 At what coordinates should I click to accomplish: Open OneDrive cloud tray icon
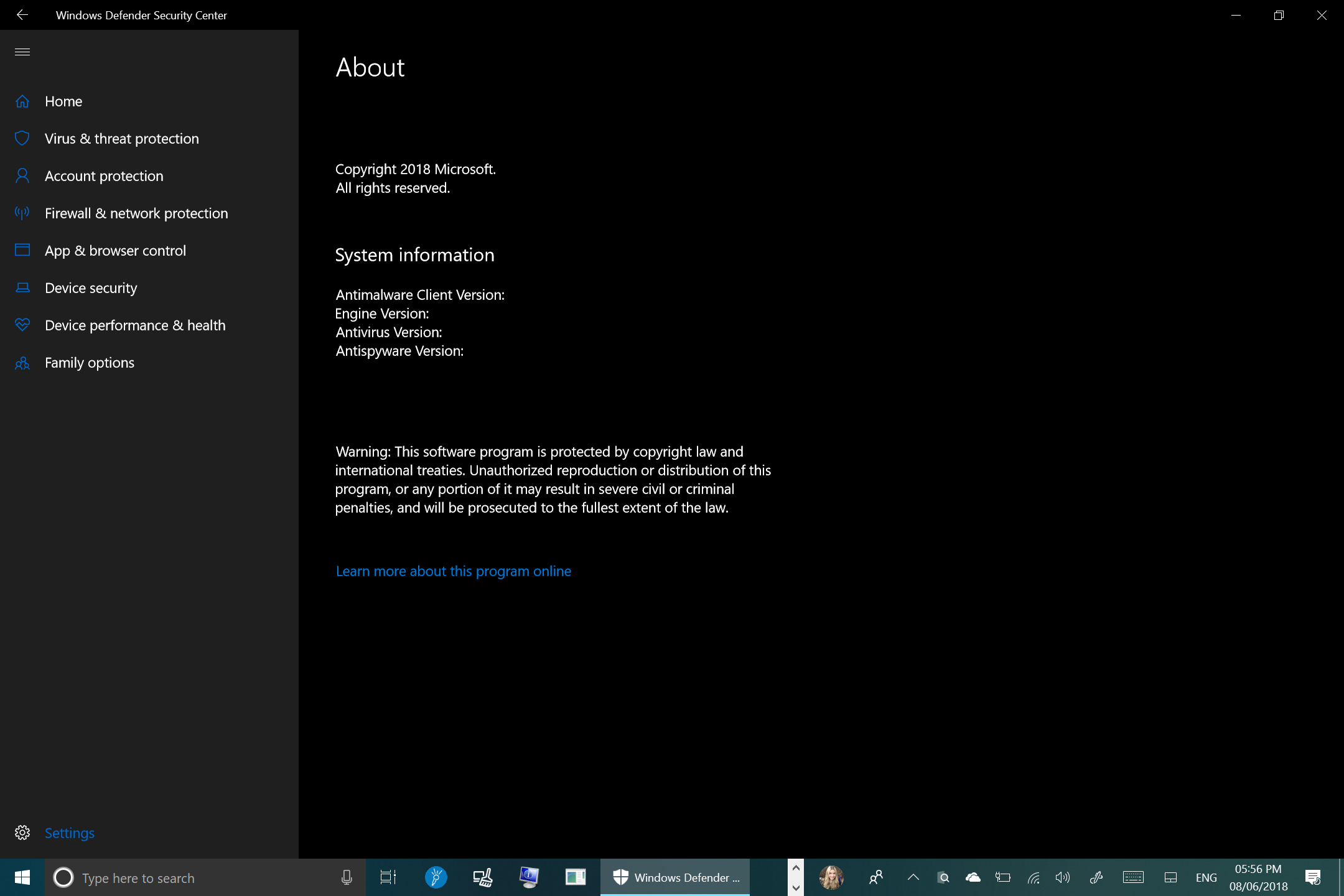[x=973, y=877]
